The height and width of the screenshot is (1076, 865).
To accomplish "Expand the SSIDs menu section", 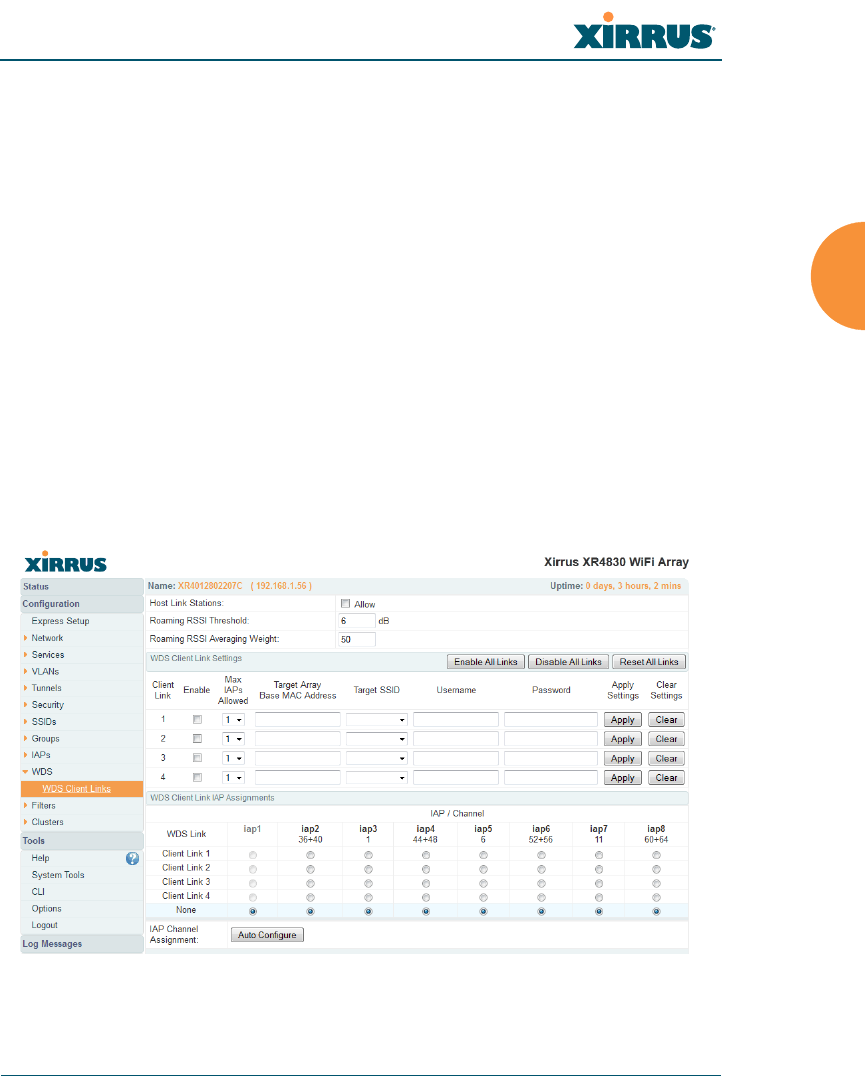I will (44, 722).
